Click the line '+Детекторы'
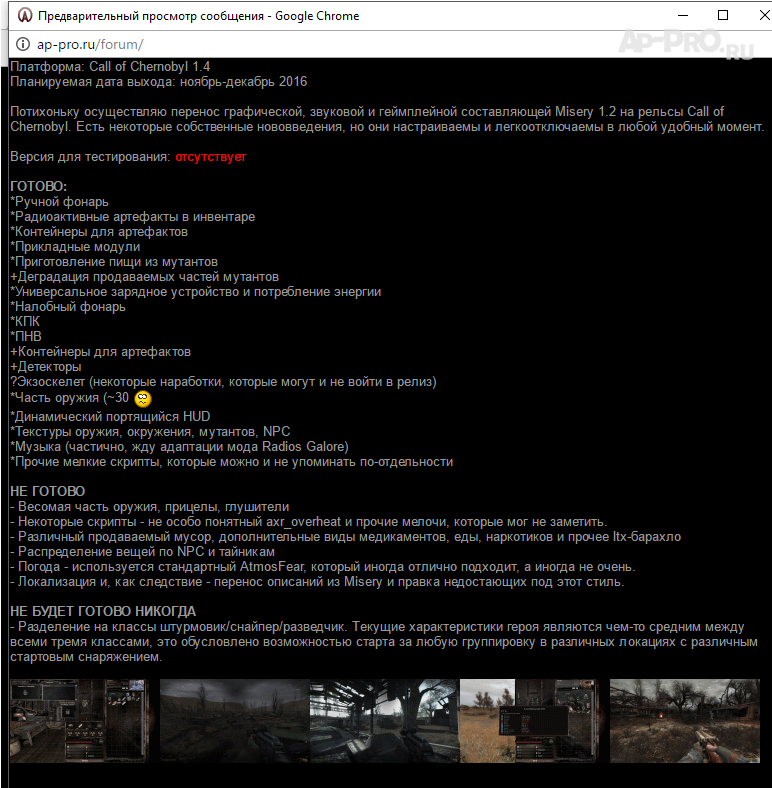772x788 pixels. (46, 367)
